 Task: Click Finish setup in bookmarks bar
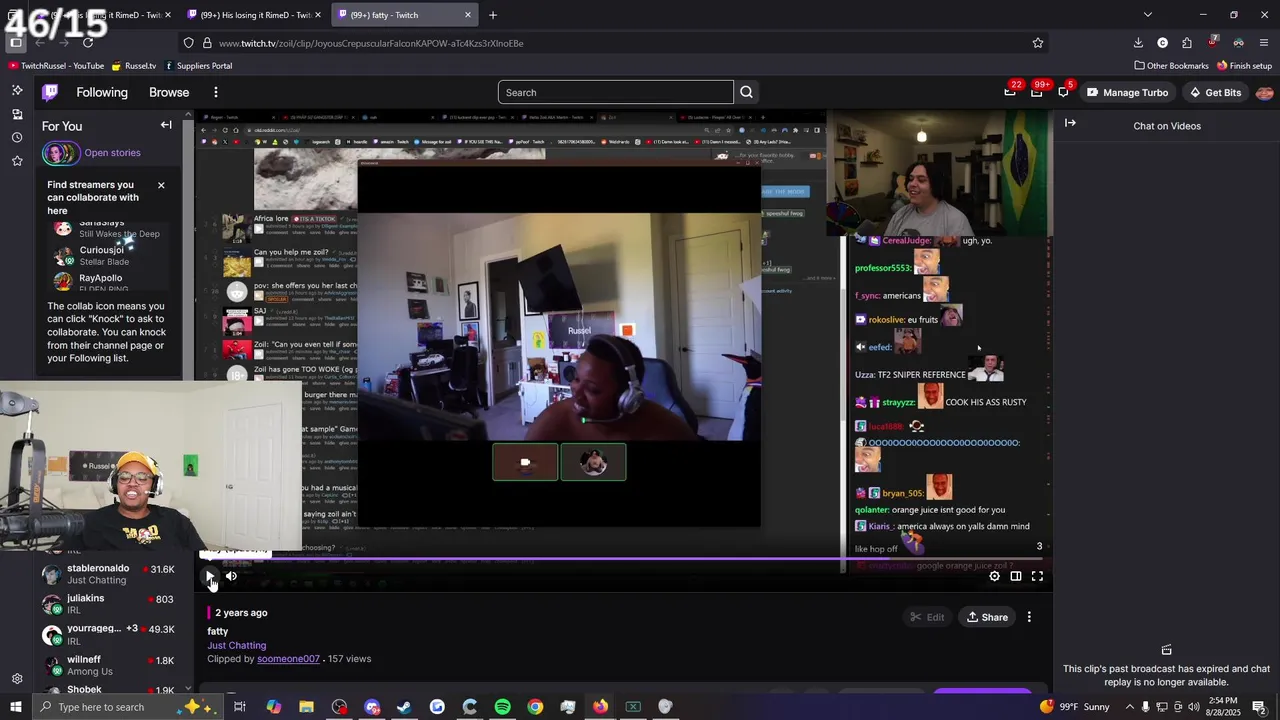click(x=1244, y=66)
